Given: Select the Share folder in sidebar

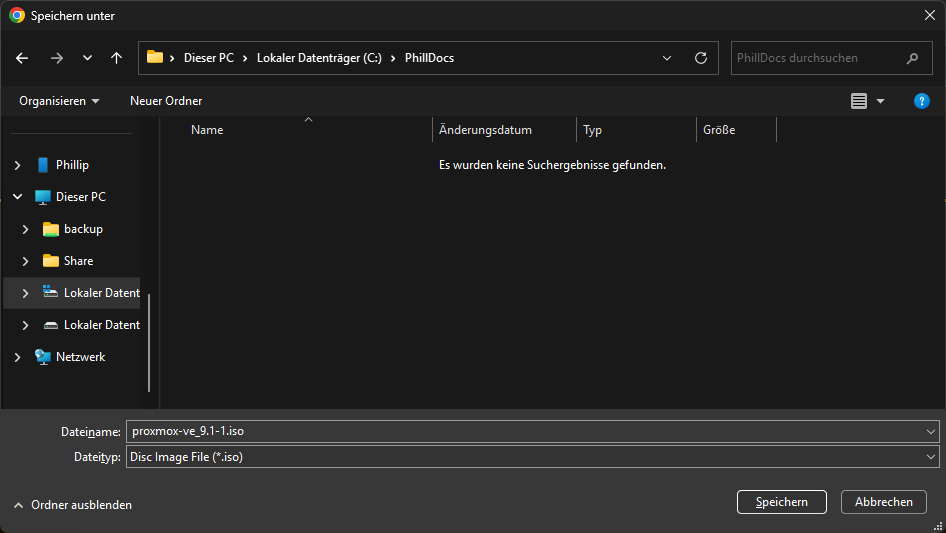Looking at the screenshot, I should [x=78, y=261].
